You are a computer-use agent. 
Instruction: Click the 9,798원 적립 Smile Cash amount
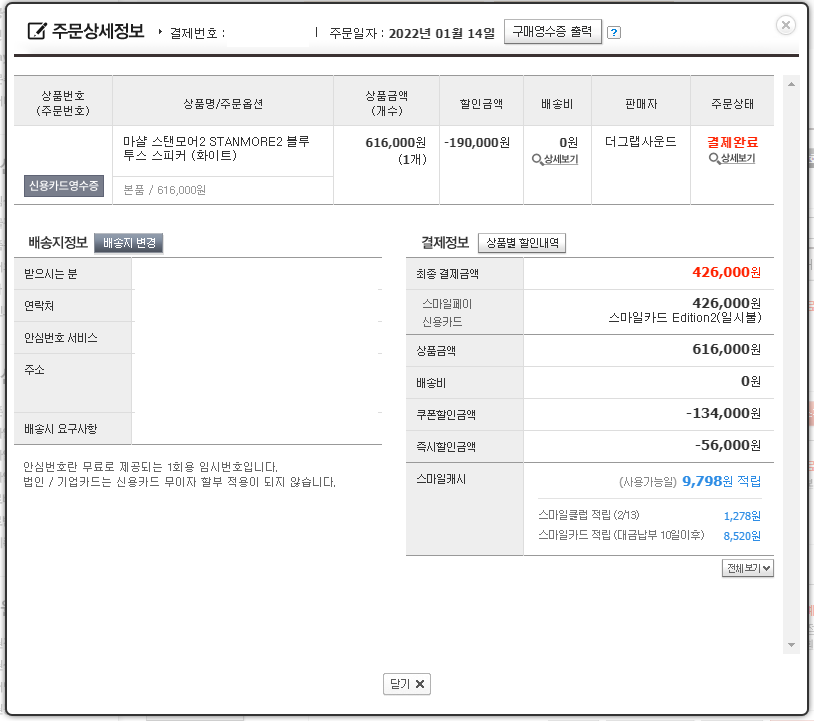tap(721, 481)
